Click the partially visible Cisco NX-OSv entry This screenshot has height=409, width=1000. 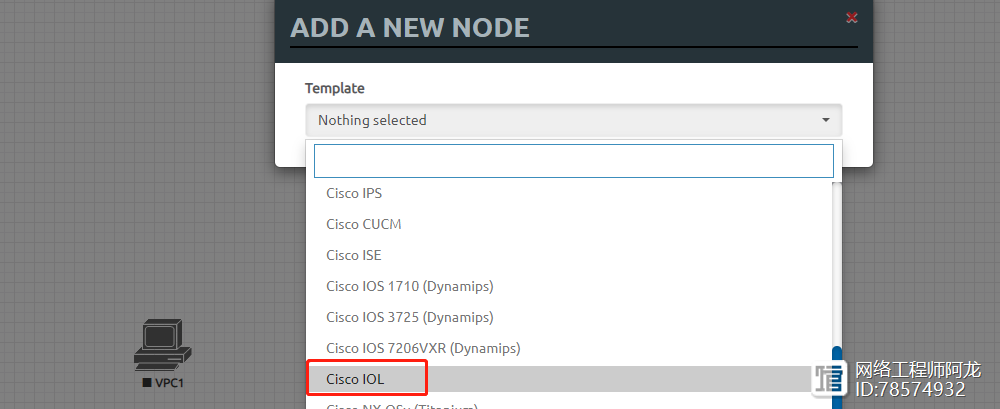[400, 405]
